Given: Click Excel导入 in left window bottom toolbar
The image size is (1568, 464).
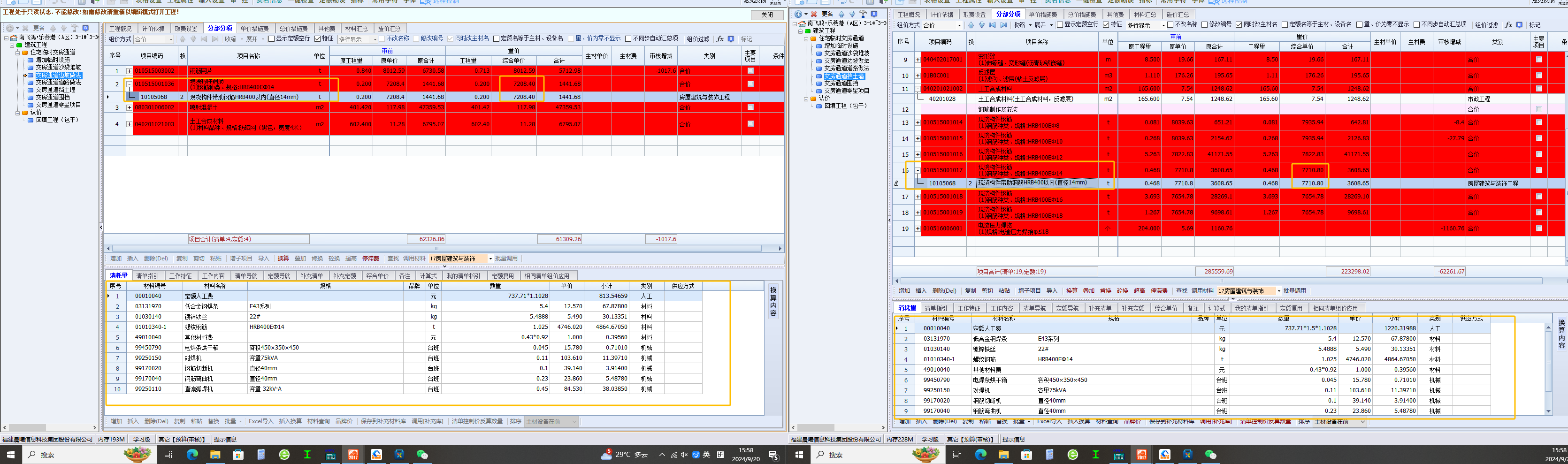Looking at the screenshot, I should click(260, 421).
